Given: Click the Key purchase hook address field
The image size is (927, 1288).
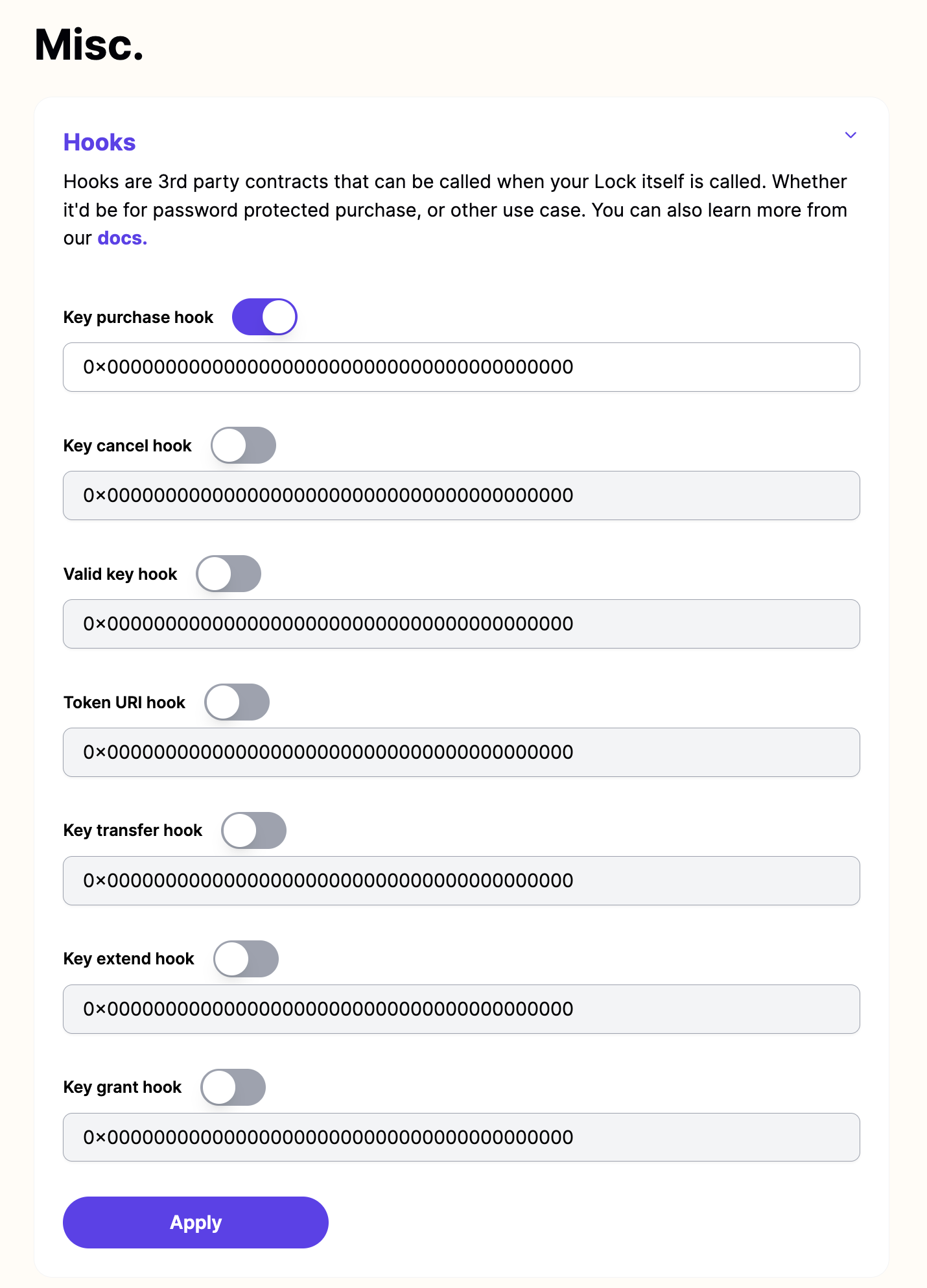Looking at the screenshot, I should click(x=461, y=367).
